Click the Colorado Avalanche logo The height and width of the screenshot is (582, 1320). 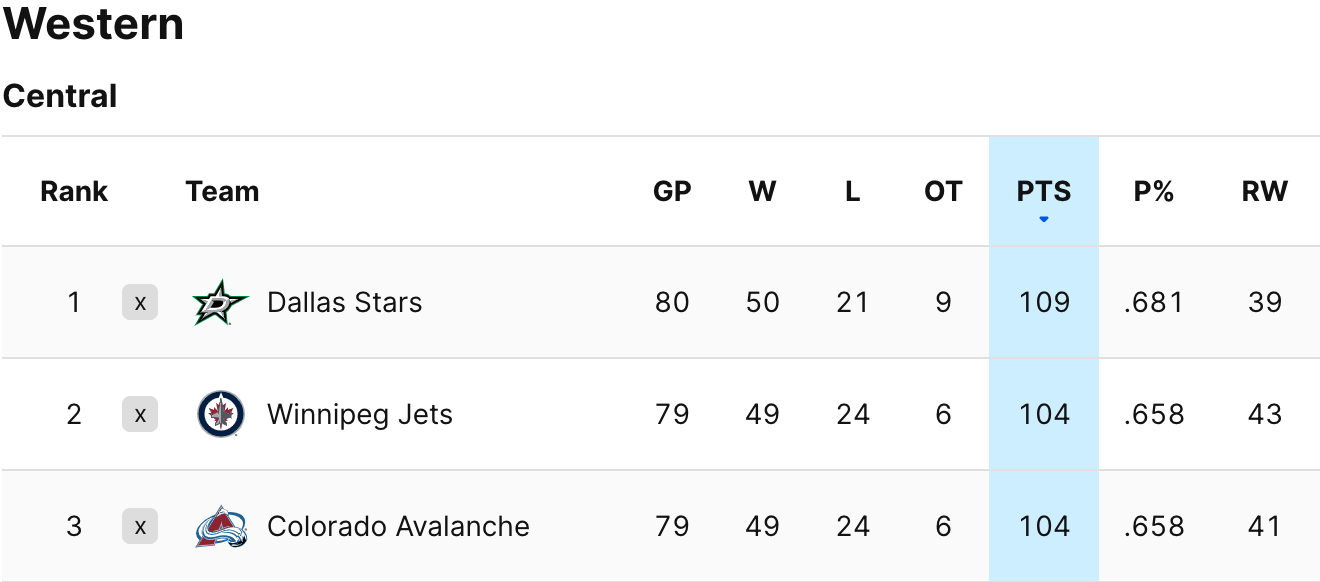[x=221, y=526]
